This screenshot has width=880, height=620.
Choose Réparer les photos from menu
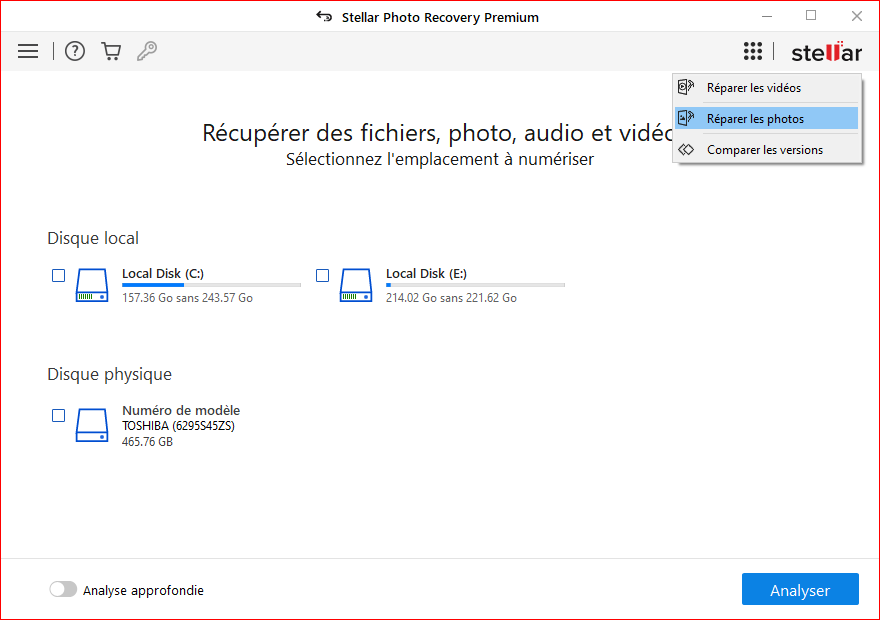click(755, 119)
